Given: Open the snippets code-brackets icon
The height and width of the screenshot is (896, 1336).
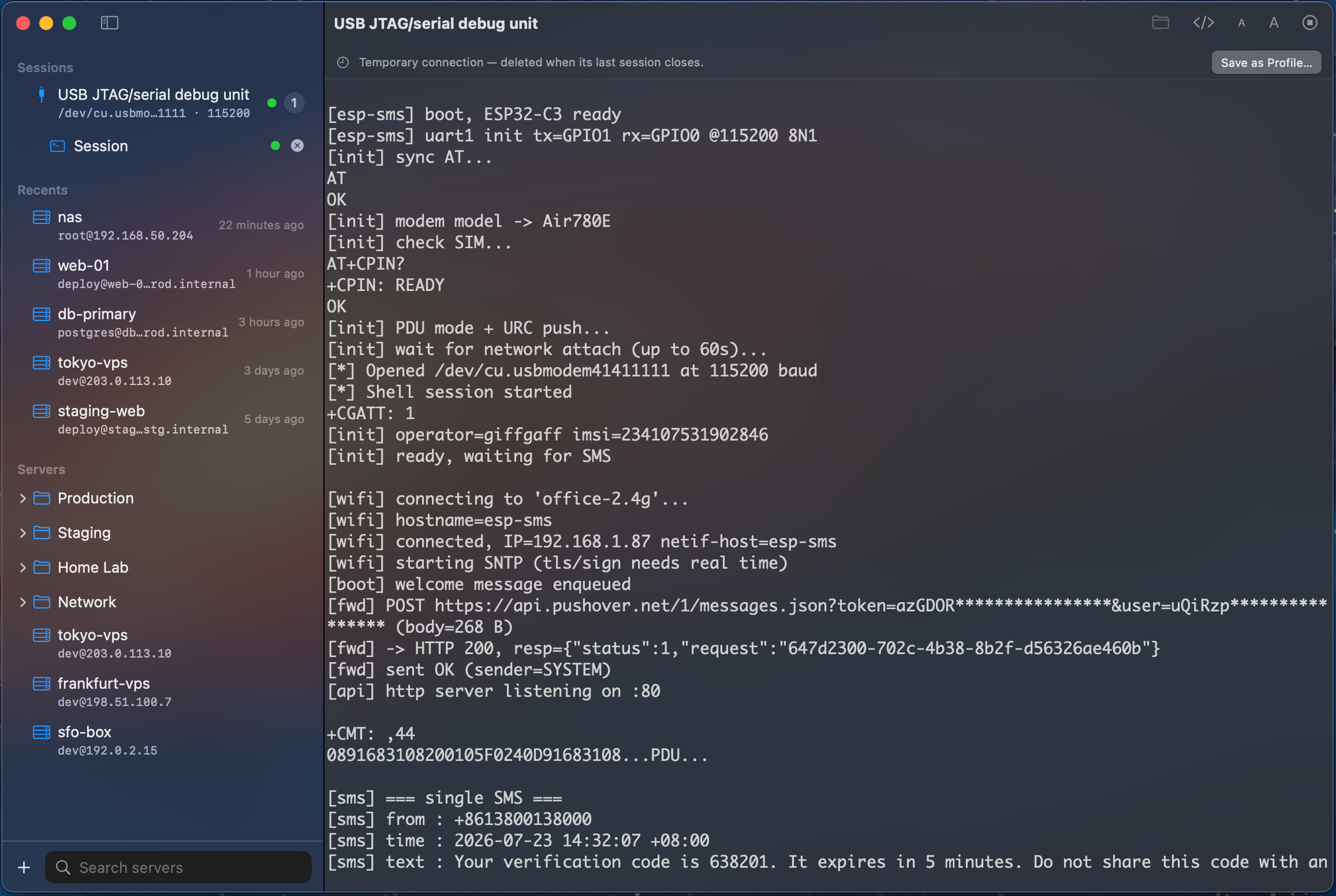Looking at the screenshot, I should coord(1203,23).
